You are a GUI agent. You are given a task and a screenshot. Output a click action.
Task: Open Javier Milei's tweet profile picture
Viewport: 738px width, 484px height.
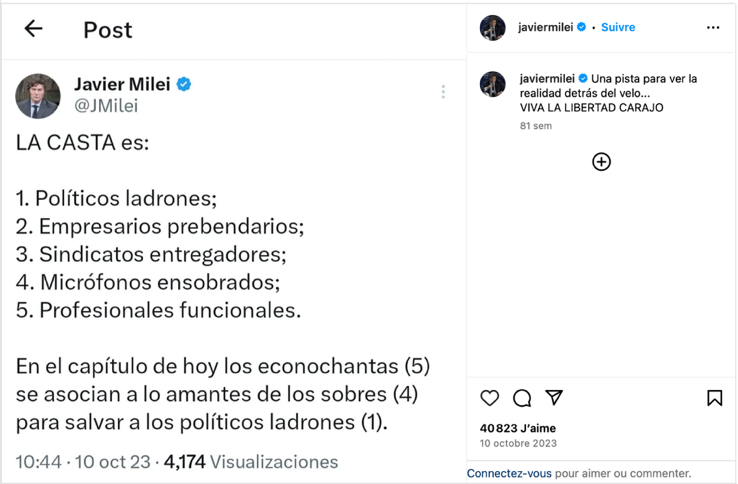[x=38, y=95]
